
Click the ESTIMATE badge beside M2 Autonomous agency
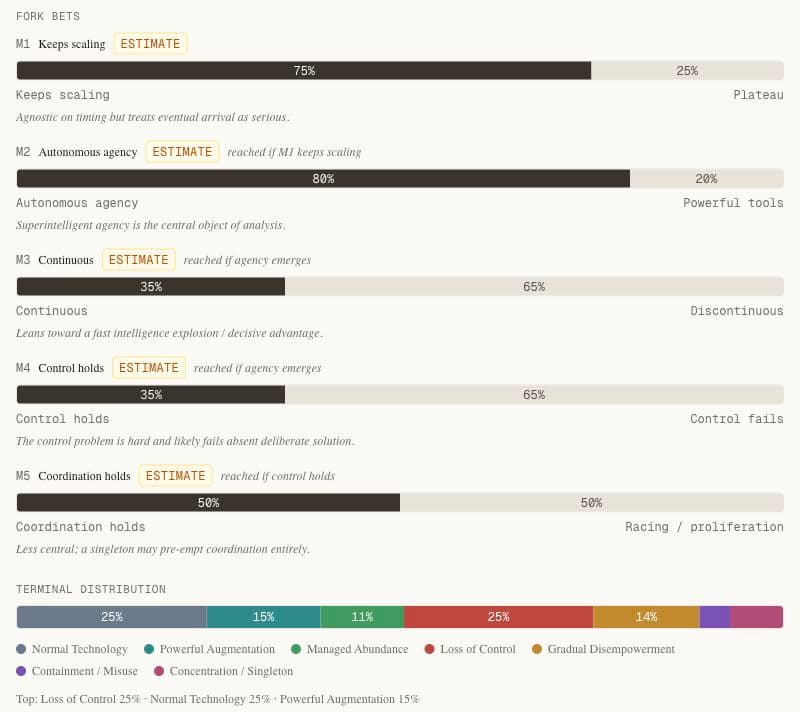pyautogui.click(x=182, y=152)
